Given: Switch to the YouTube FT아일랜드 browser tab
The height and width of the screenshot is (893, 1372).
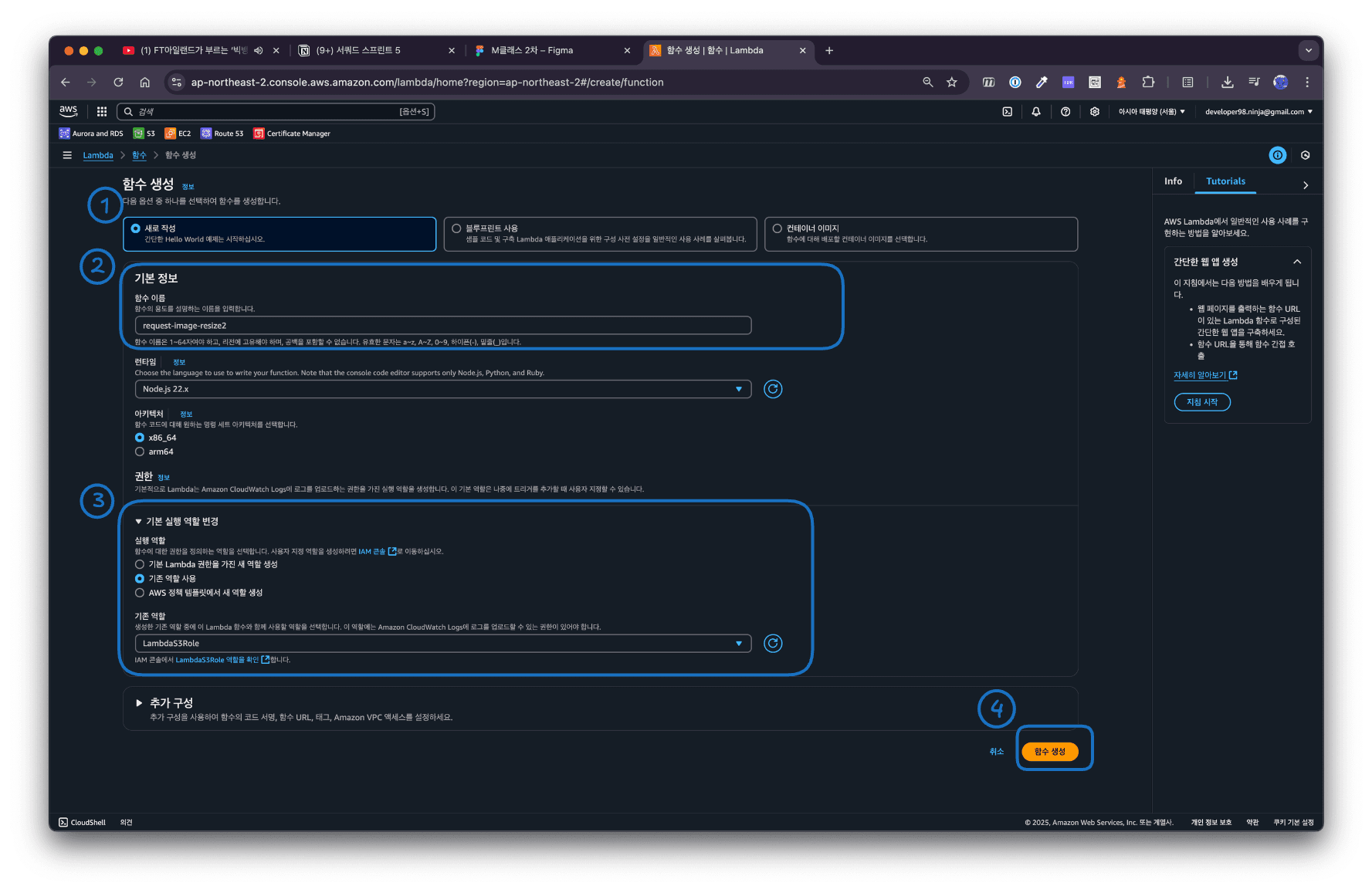Looking at the screenshot, I should click(200, 51).
